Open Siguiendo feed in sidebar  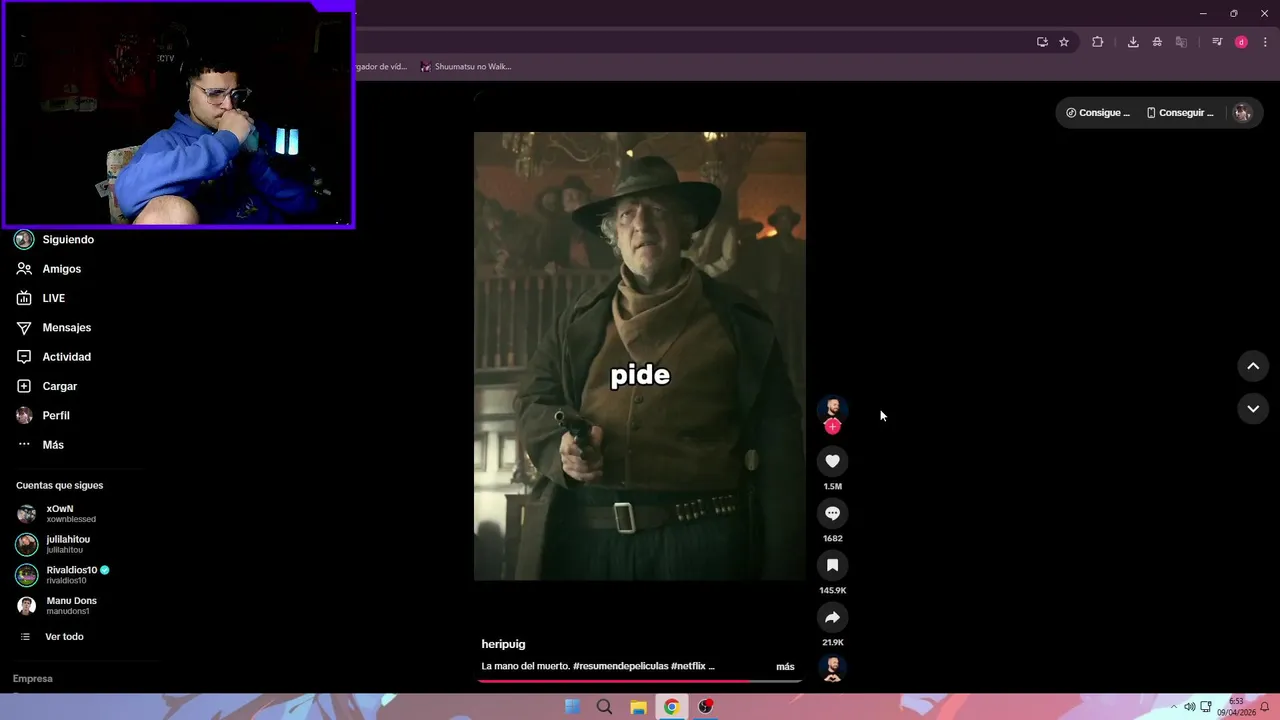(68, 240)
